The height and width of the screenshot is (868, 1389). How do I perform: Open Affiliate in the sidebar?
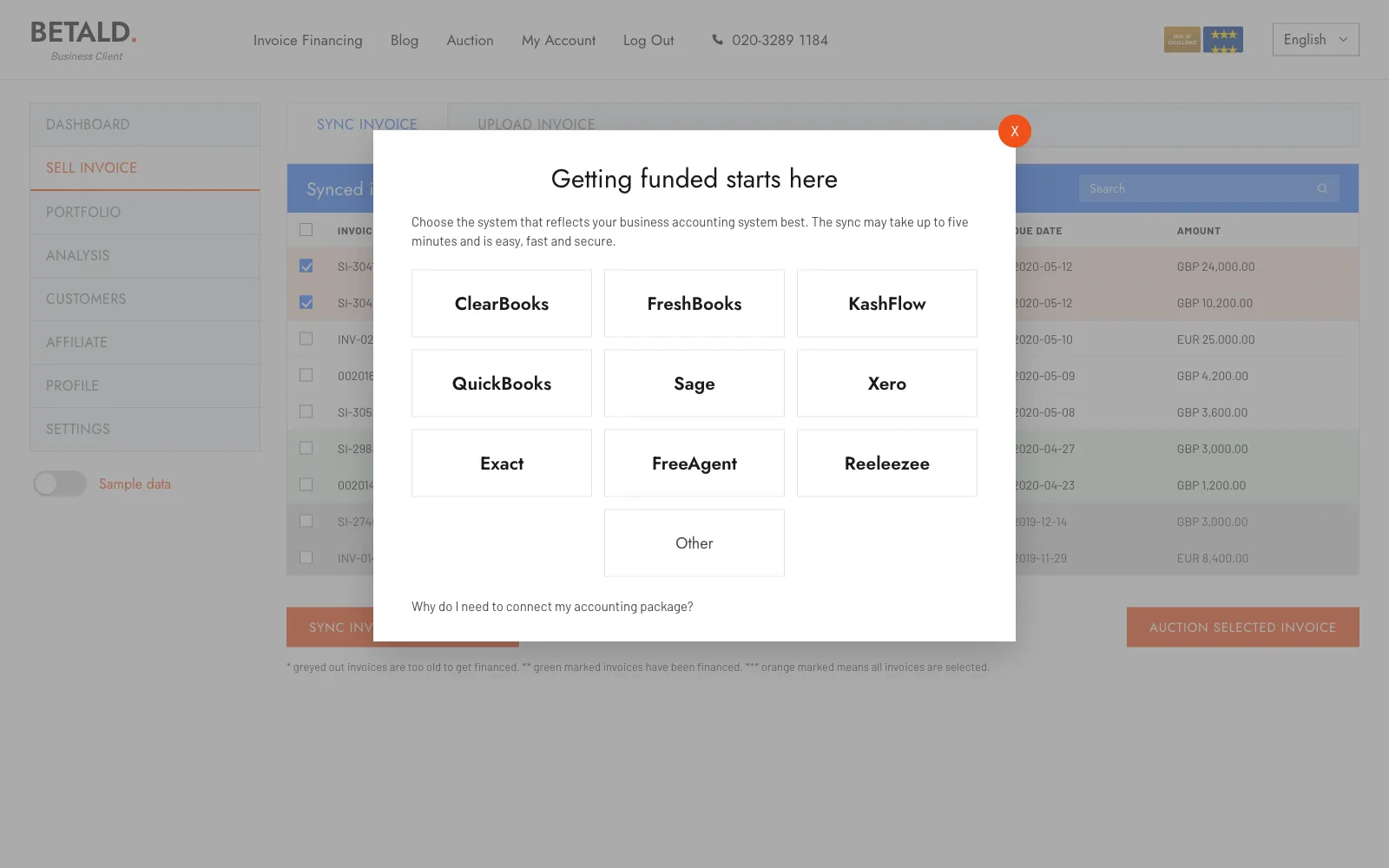145,342
